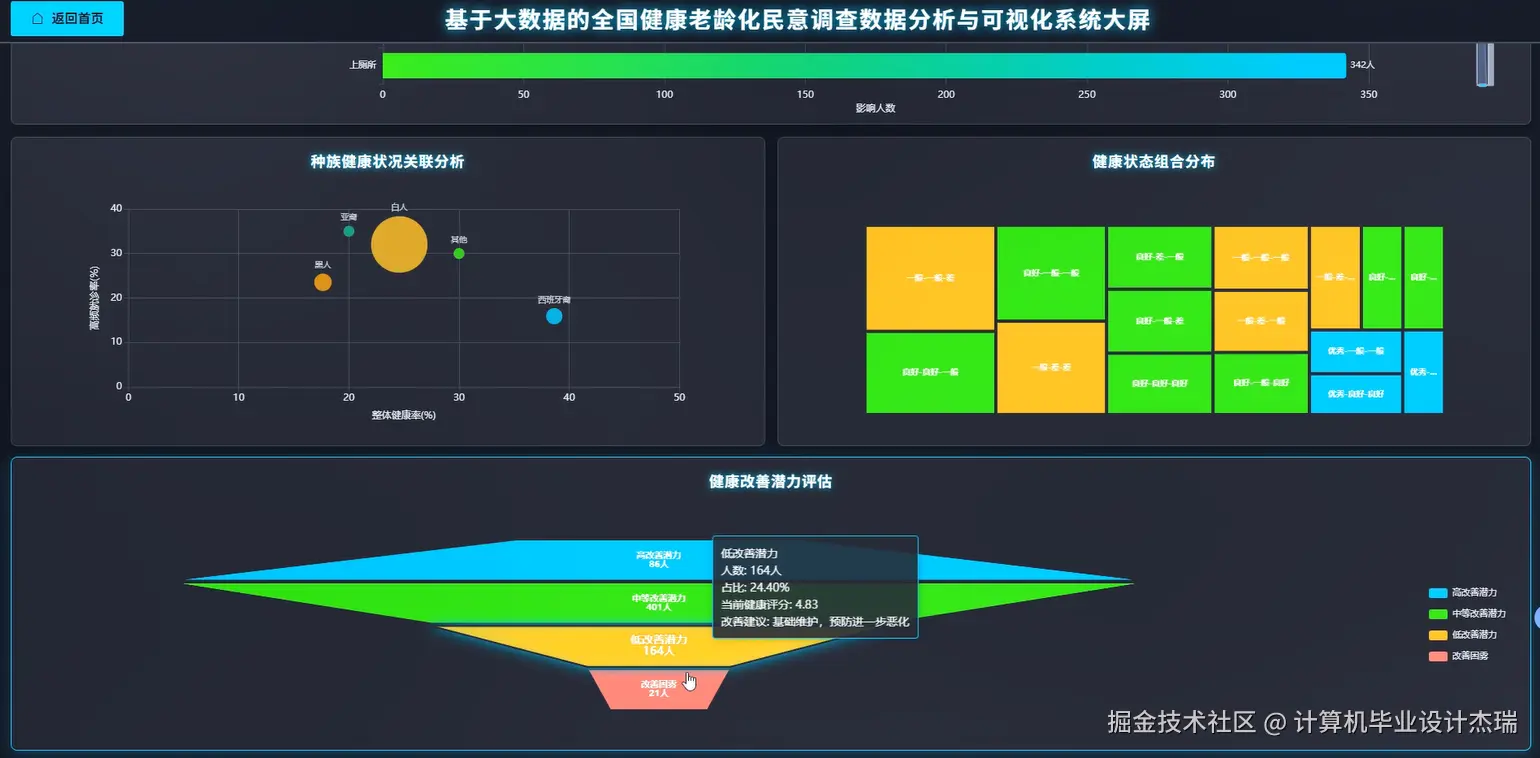The image size is (1540, 758).
Task: Toggle the 高改善潜力 legend entry
Action: click(x=1470, y=592)
